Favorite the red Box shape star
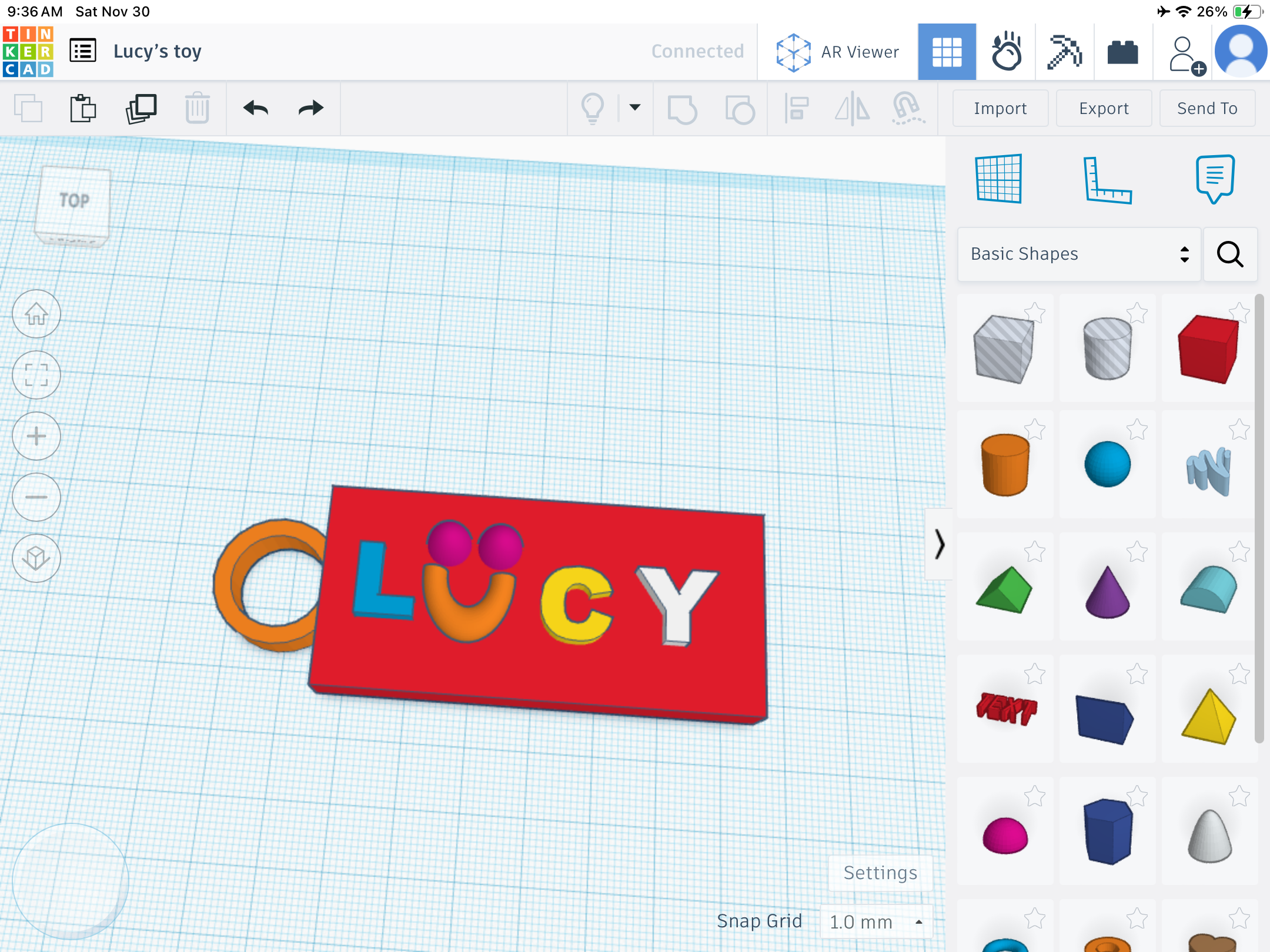 [1239, 313]
